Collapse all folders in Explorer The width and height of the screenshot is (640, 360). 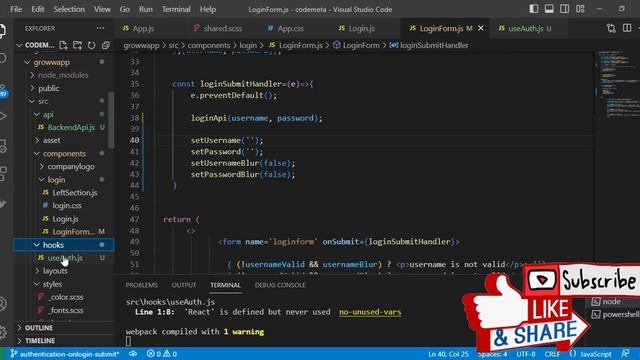tap(105, 45)
